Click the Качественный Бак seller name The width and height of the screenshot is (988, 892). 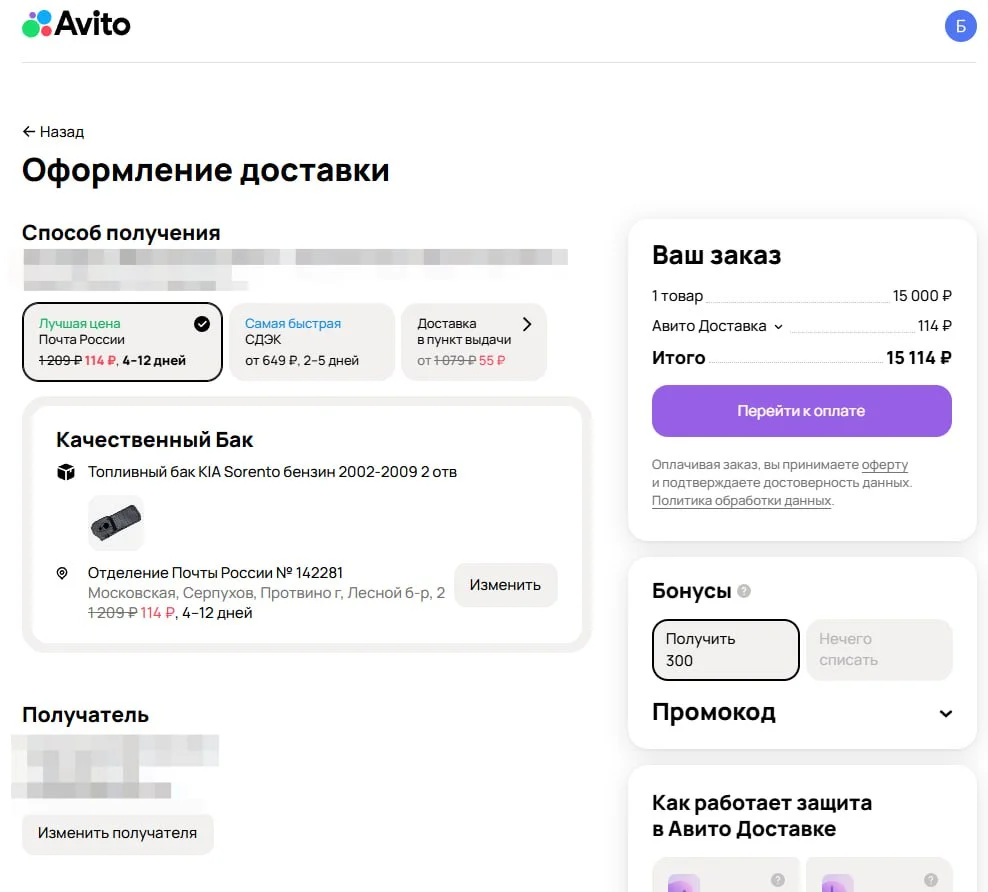pos(154,440)
